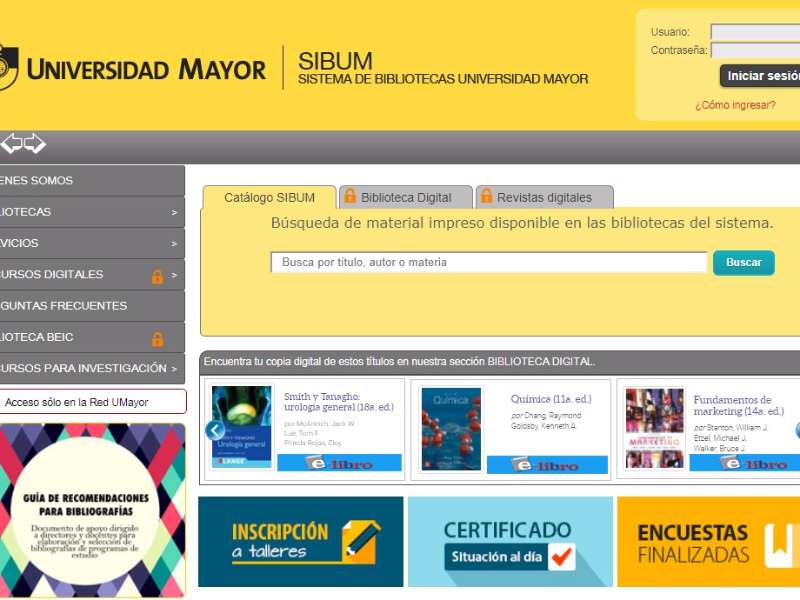This screenshot has width=800, height=600.
Task: Click author line 'por Chang, Raymond'
Action: (x=546, y=416)
